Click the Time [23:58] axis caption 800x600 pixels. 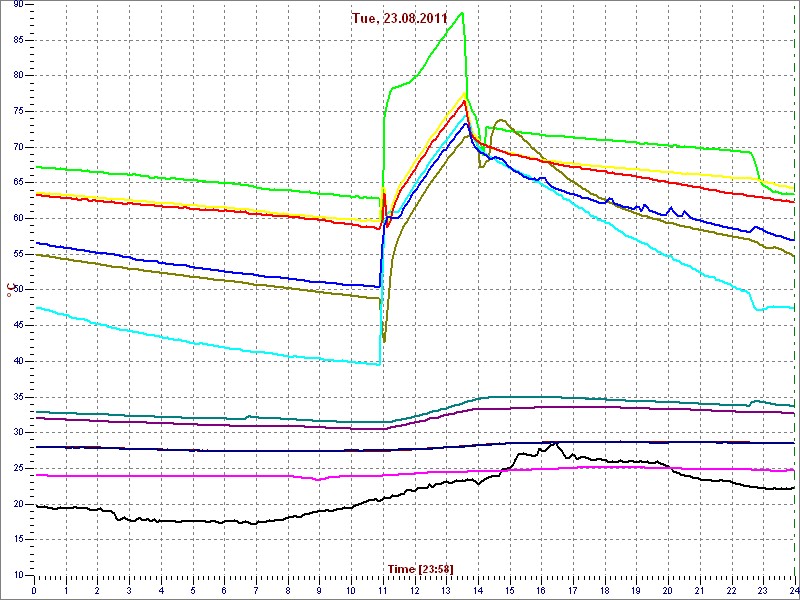[420, 568]
